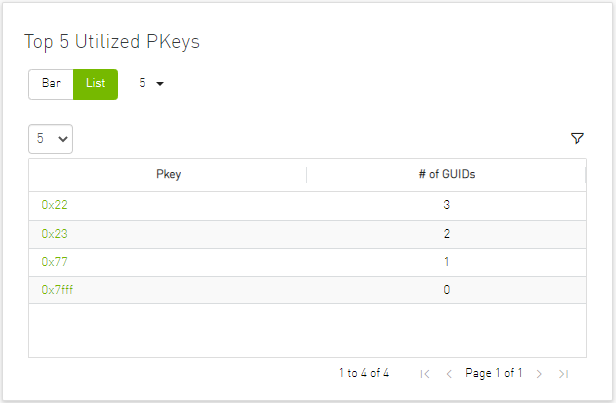Screen dimensions: 616x403
Task: Switch to Bar view
Action: [x=51, y=84]
